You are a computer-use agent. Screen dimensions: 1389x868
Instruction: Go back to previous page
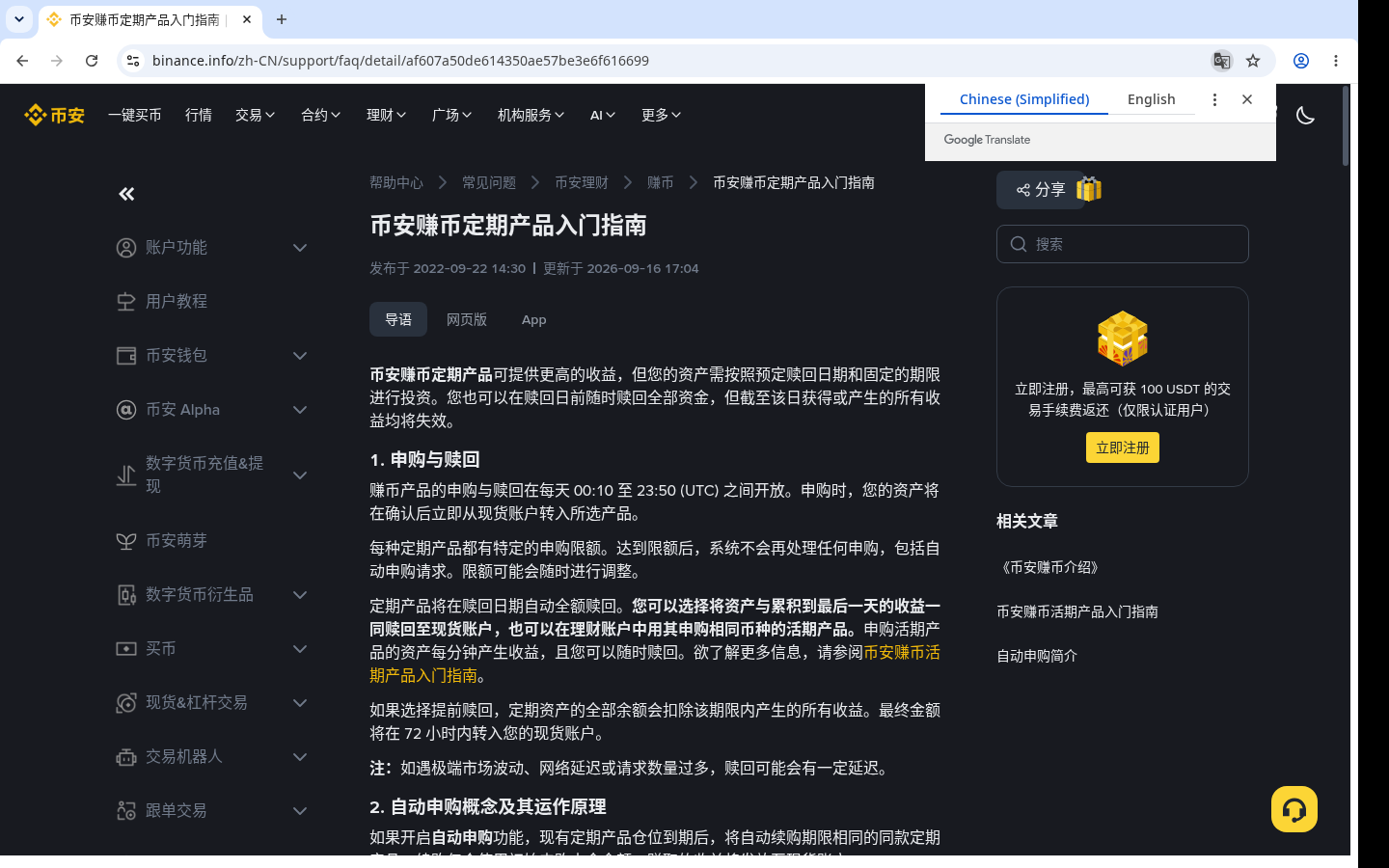coord(22,61)
